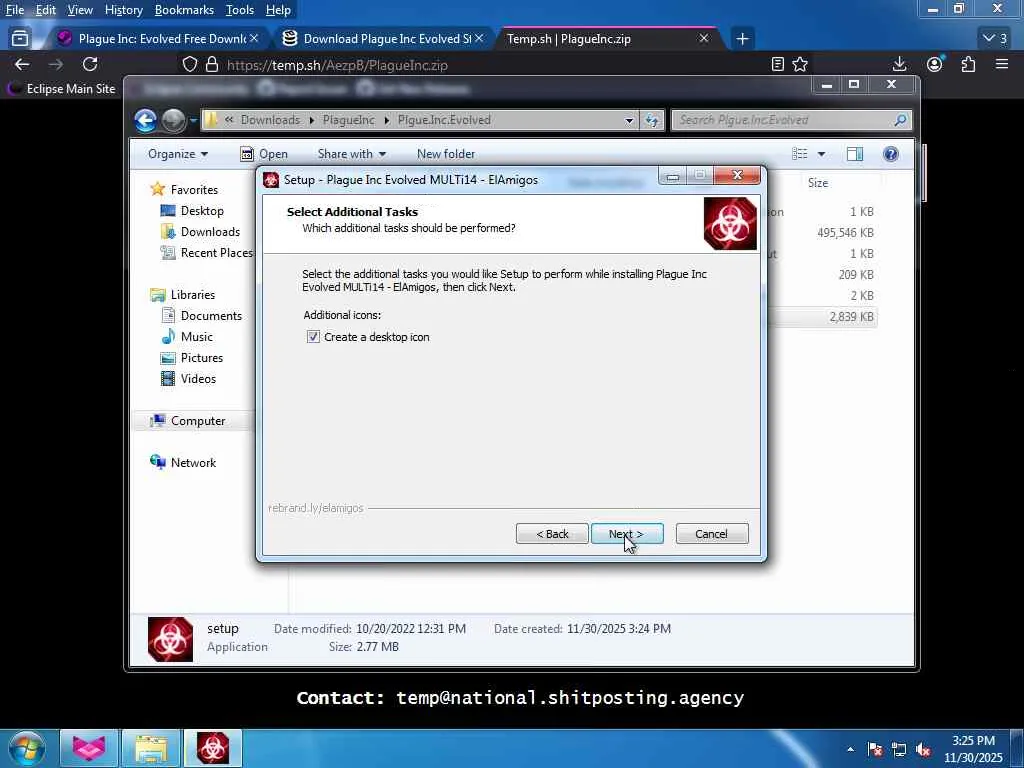Toggle the preview pane icon
Viewport: 1024px width, 768px height.
point(855,154)
